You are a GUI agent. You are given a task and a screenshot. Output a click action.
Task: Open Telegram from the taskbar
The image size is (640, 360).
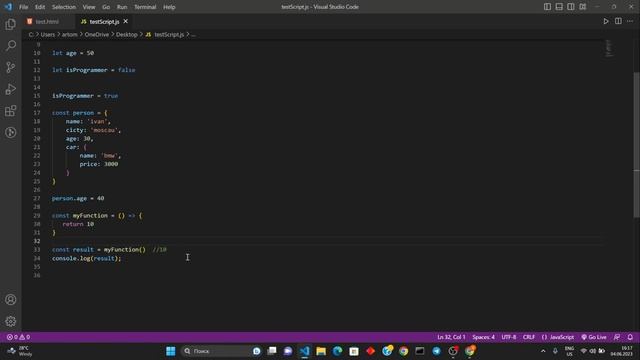click(x=436, y=351)
